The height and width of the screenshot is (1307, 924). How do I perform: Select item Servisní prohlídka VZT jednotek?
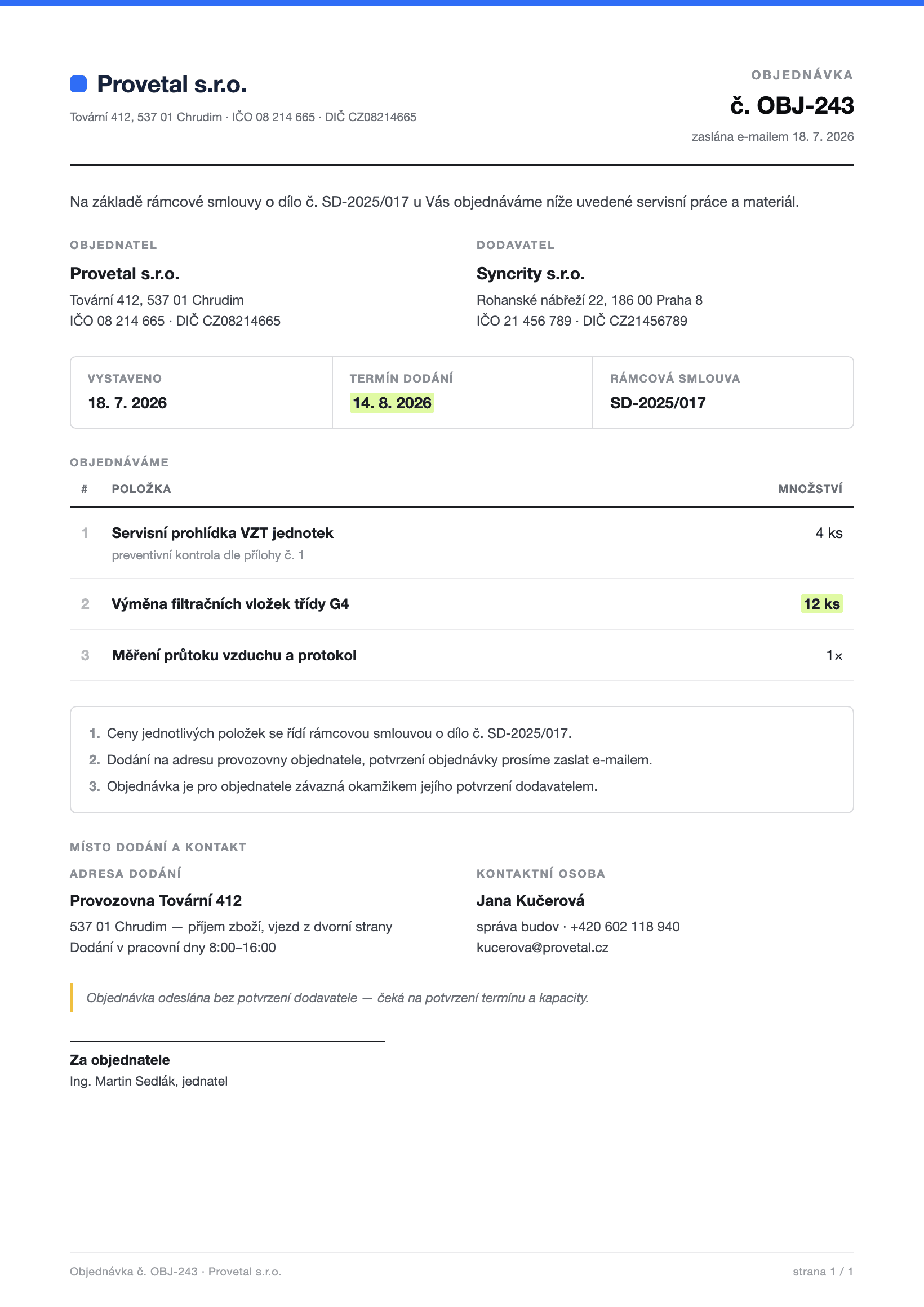click(x=223, y=533)
